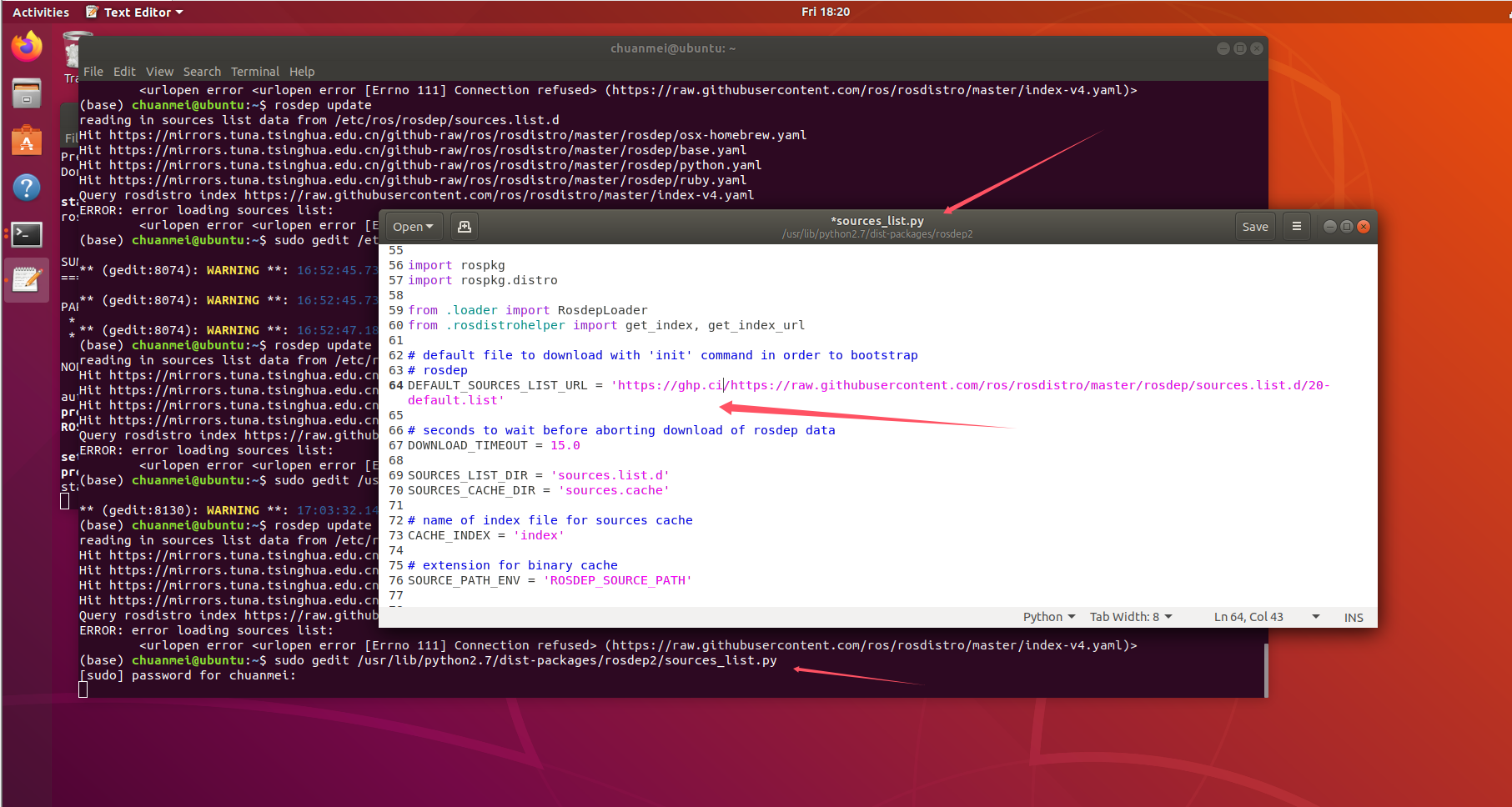The width and height of the screenshot is (1512, 807).
Task: Open the gedit hamburger menu
Action: click(x=1296, y=226)
